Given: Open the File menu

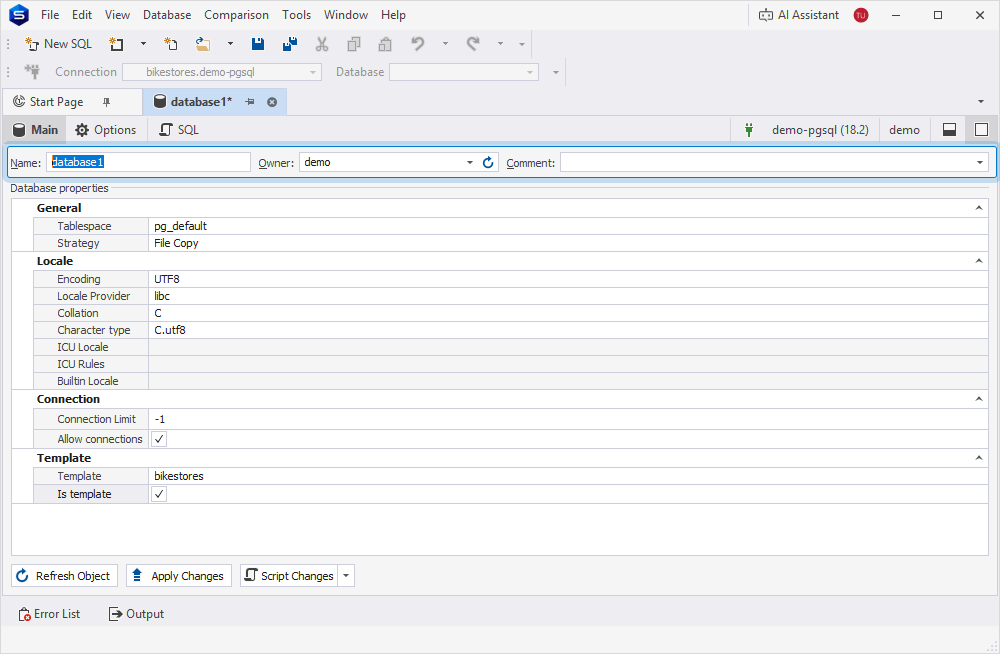Looking at the screenshot, I should click(x=50, y=15).
